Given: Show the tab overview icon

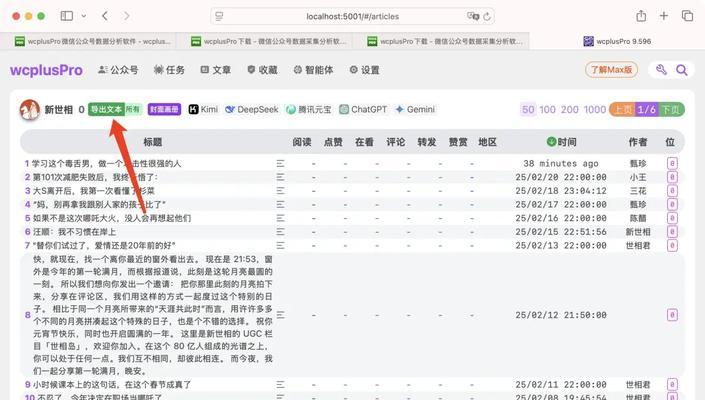Looking at the screenshot, I should point(687,16).
